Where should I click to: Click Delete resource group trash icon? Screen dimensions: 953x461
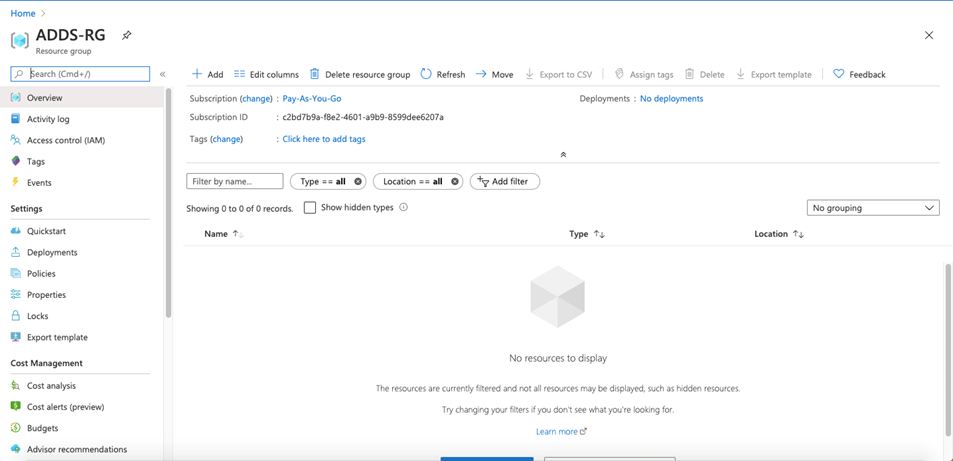point(314,74)
